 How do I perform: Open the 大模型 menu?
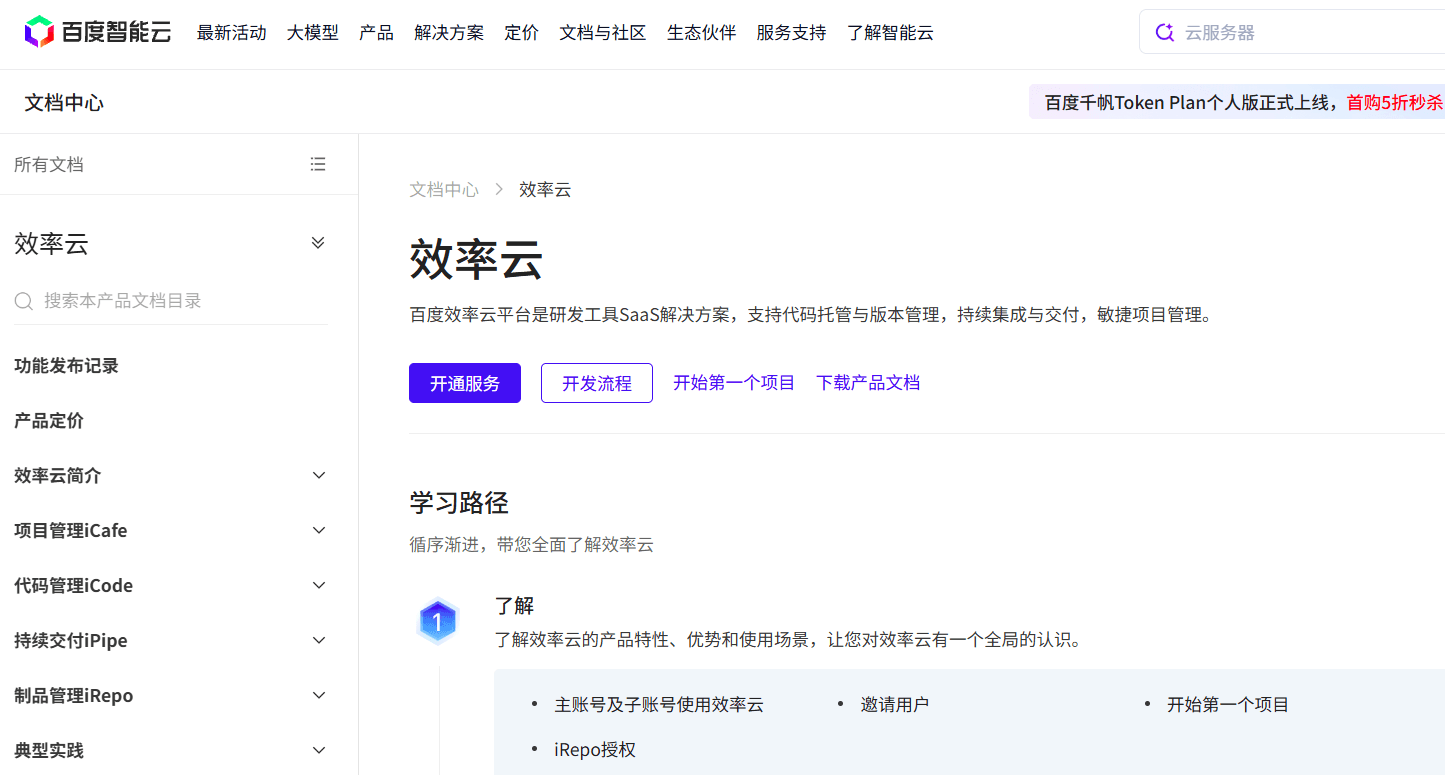(x=313, y=33)
